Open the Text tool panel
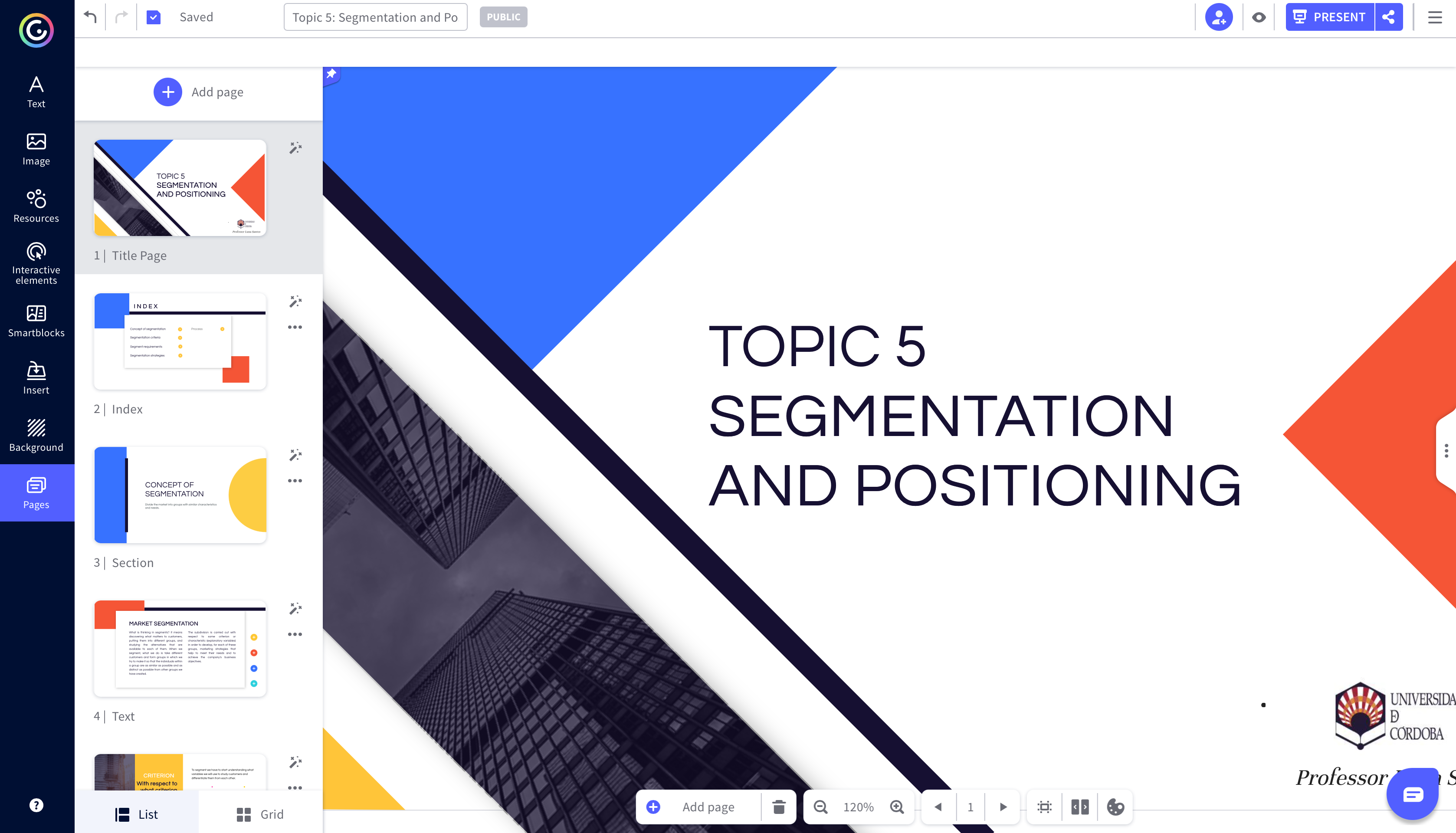 (36, 92)
